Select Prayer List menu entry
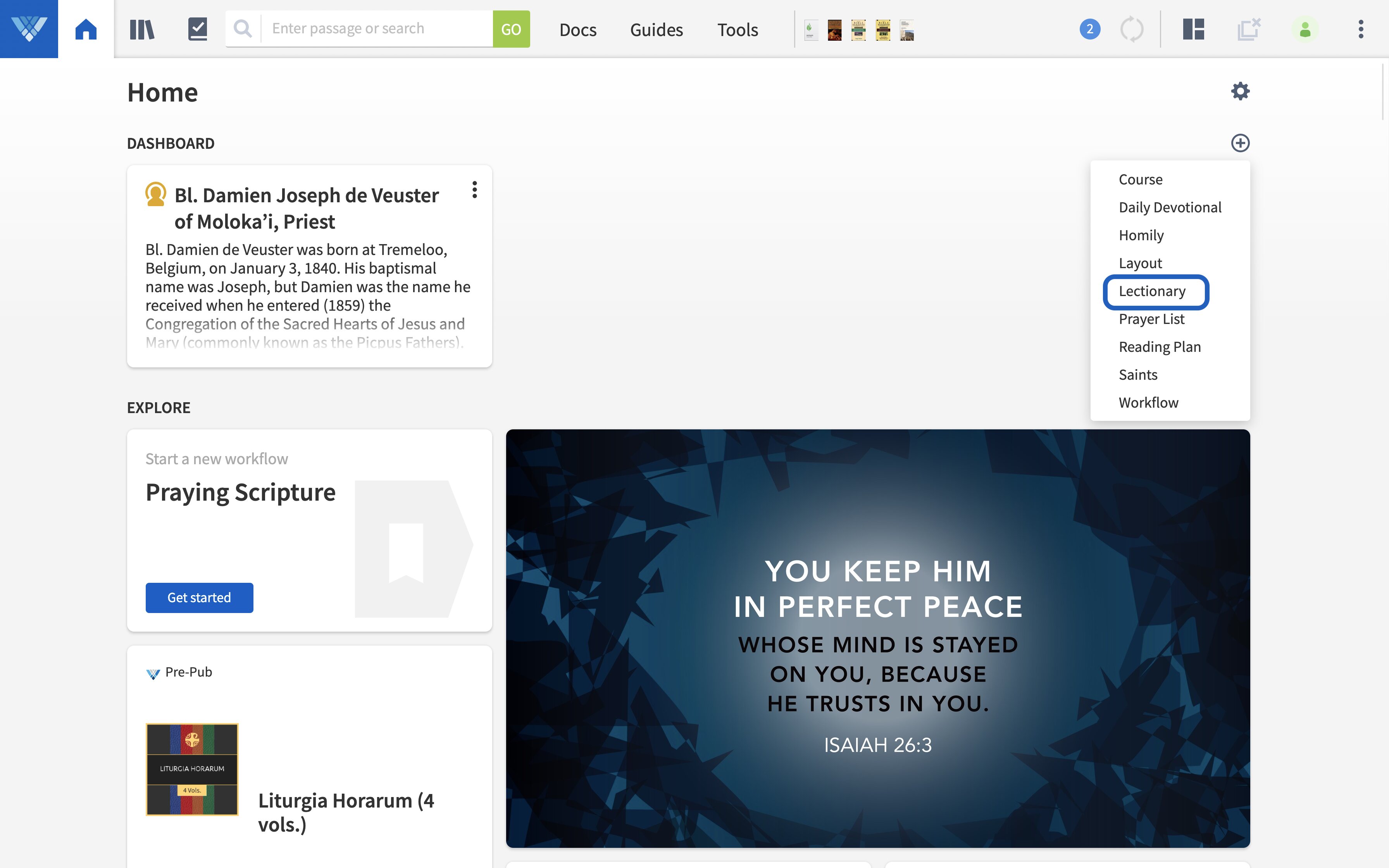This screenshot has width=1389, height=868. (x=1151, y=319)
